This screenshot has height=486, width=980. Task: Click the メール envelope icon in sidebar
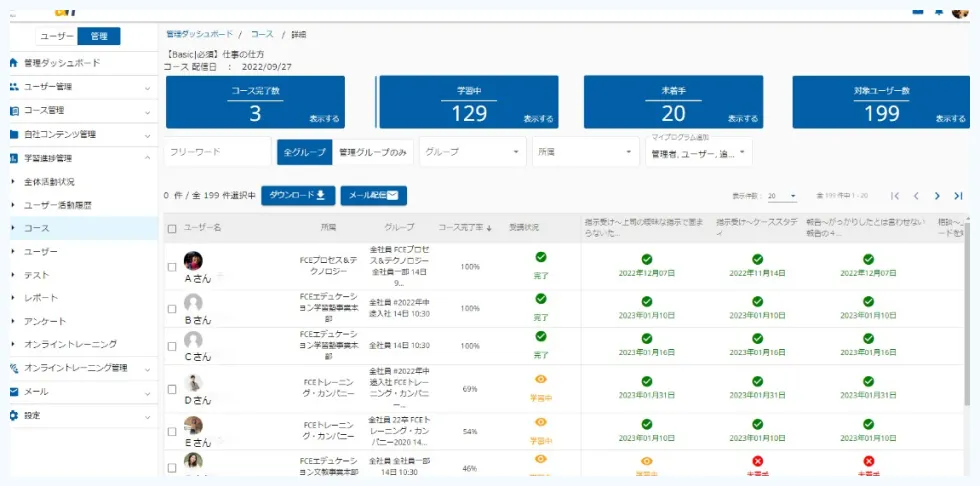click(14, 392)
